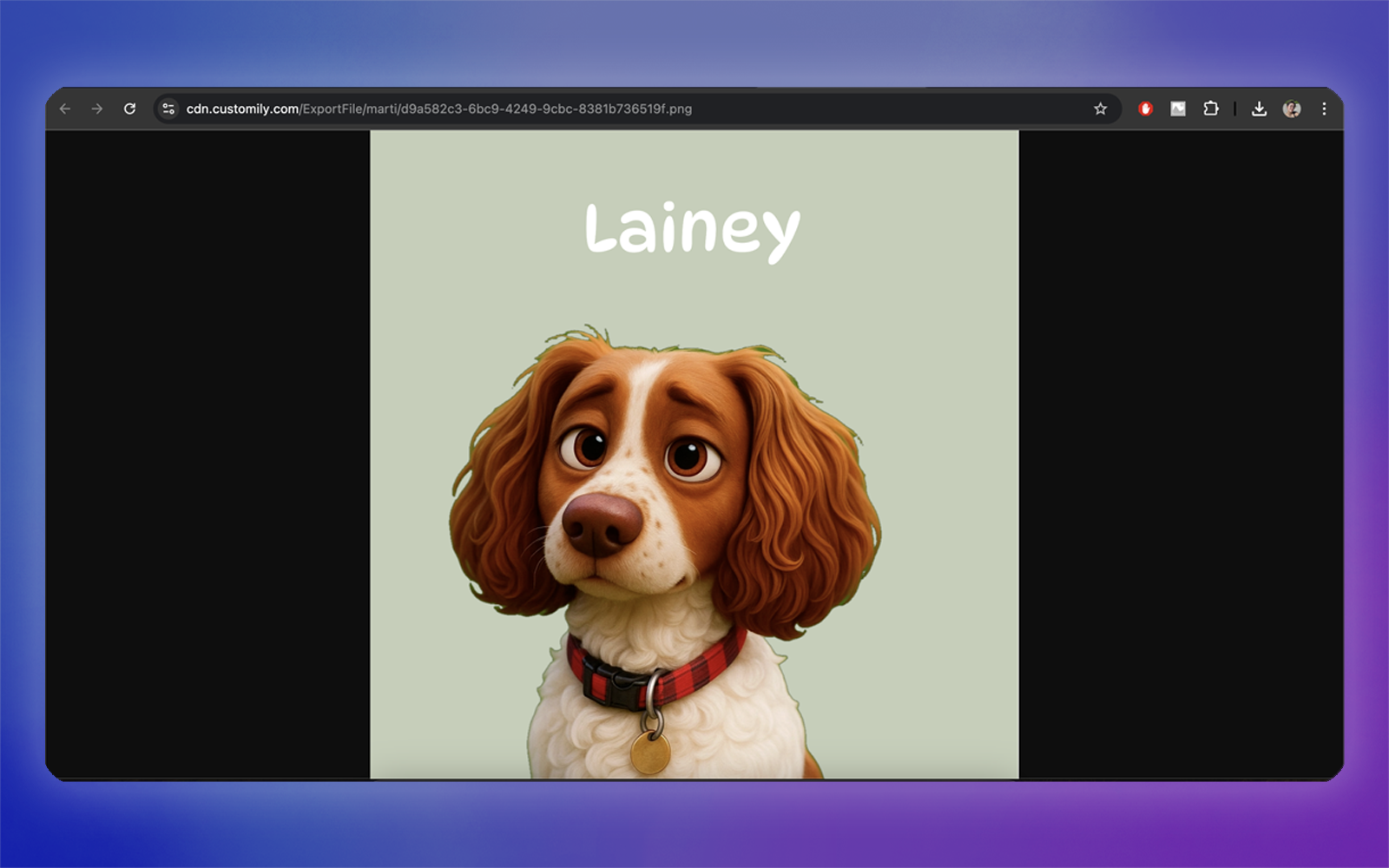Open the Extensions puzzle-piece menu
The width and height of the screenshot is (1389, 868).
[x=1210, y=108]
